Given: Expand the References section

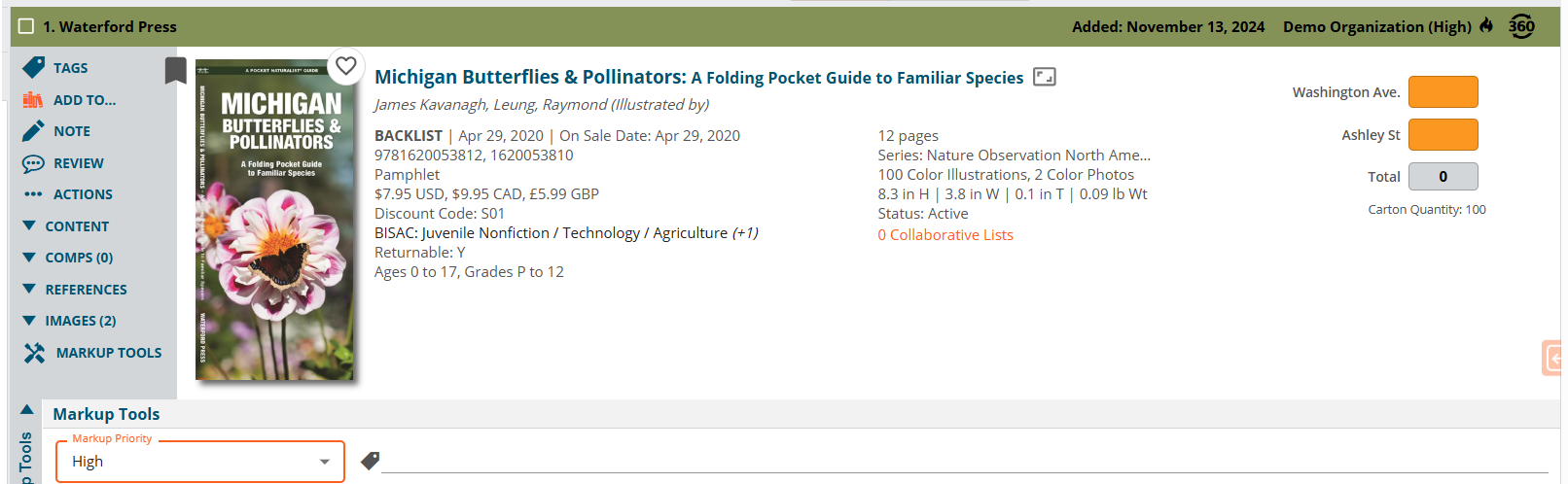Looking at the screenshot, I should point(75,290).
